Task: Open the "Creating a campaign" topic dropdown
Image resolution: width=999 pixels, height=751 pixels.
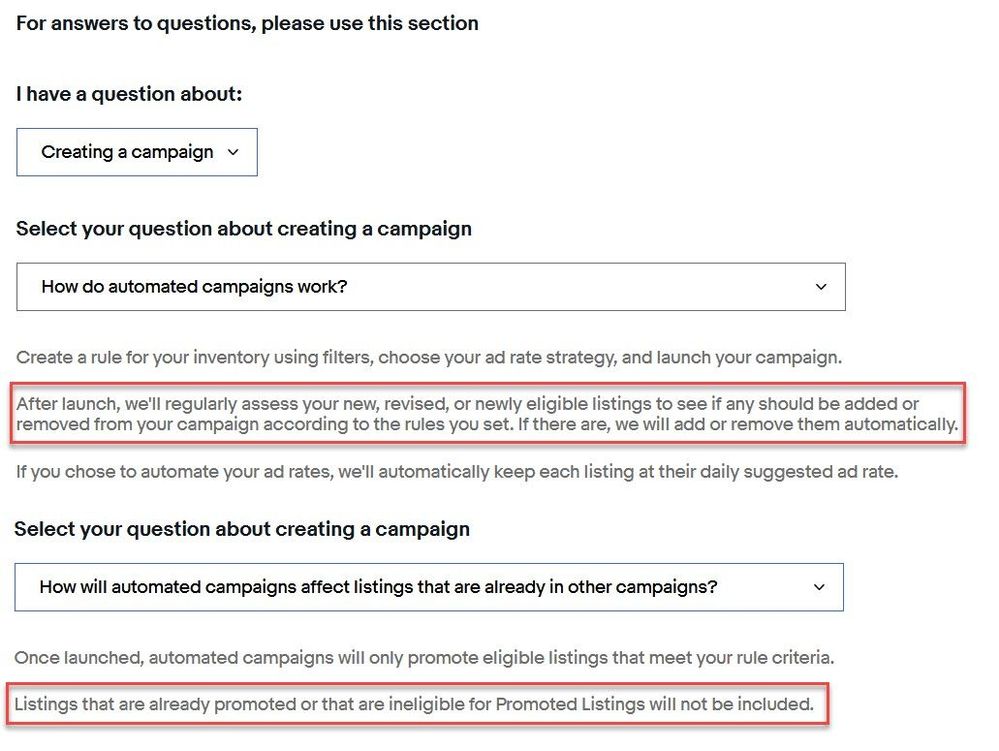Action: (x=127, y=152)
